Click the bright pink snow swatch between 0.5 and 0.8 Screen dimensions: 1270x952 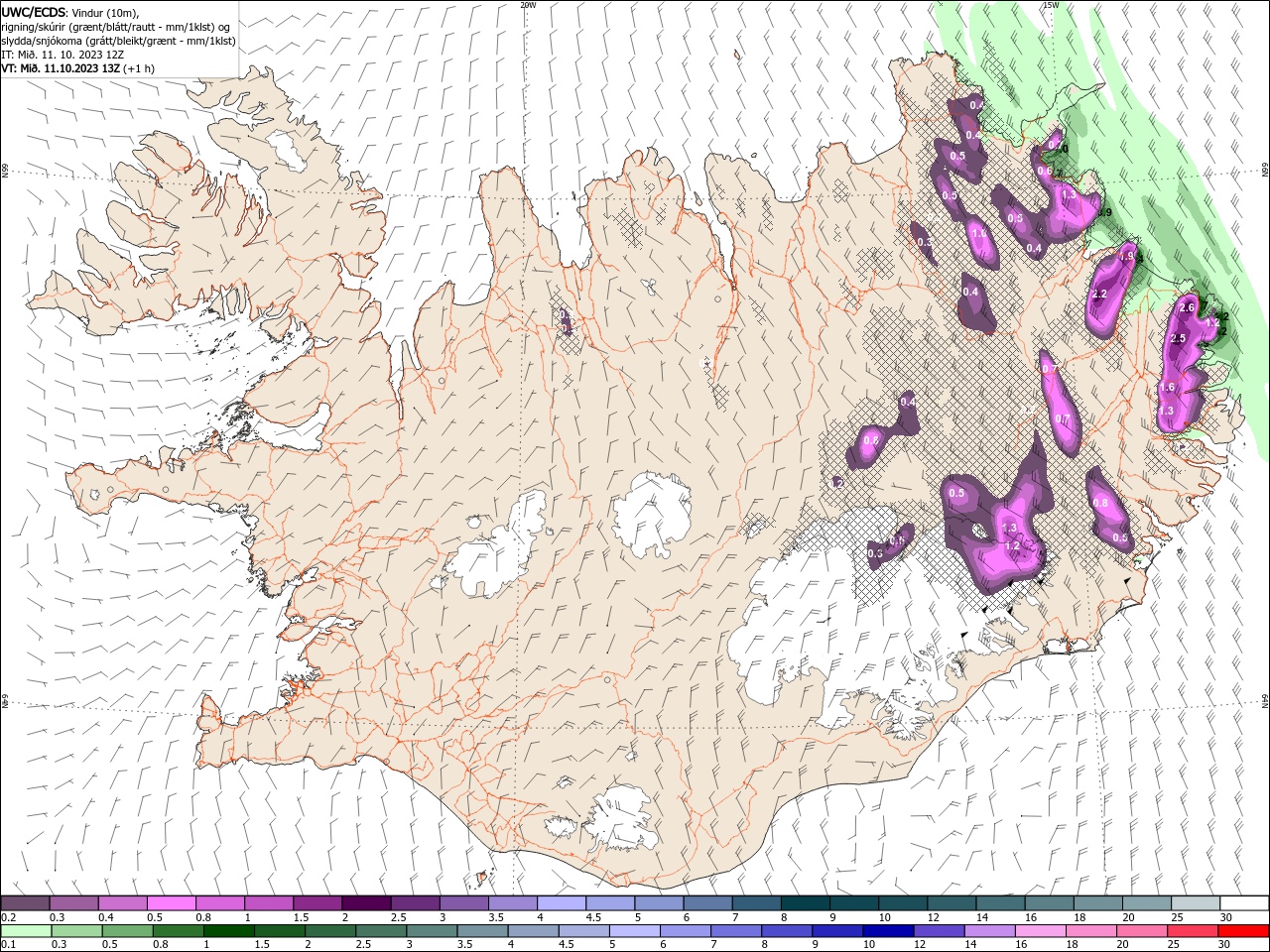pyautogui.click(x=172, y=902)
